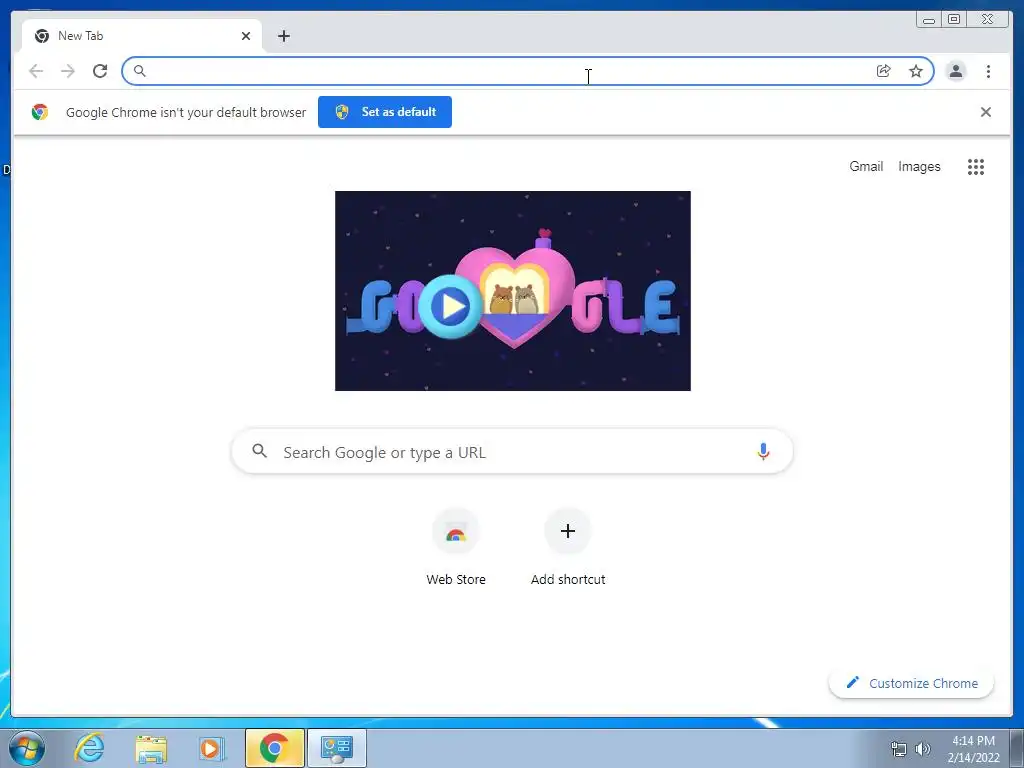Select the New Tab tab
Viewport: 1024px width, 768px height.
pyautogui.click(x=142, y=36)
